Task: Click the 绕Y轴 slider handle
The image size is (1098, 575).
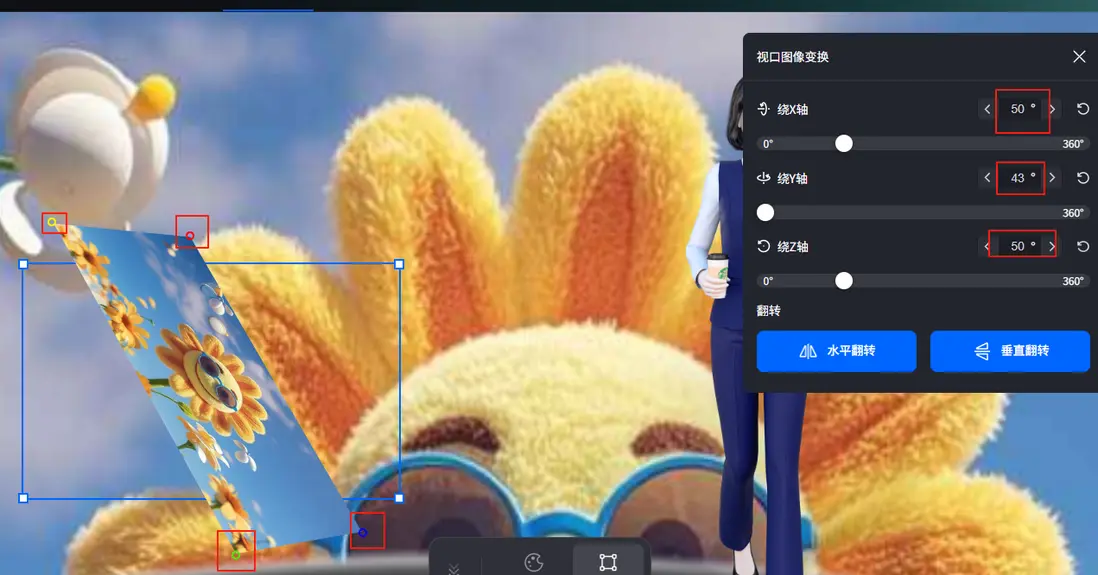Action: [765, 212]
